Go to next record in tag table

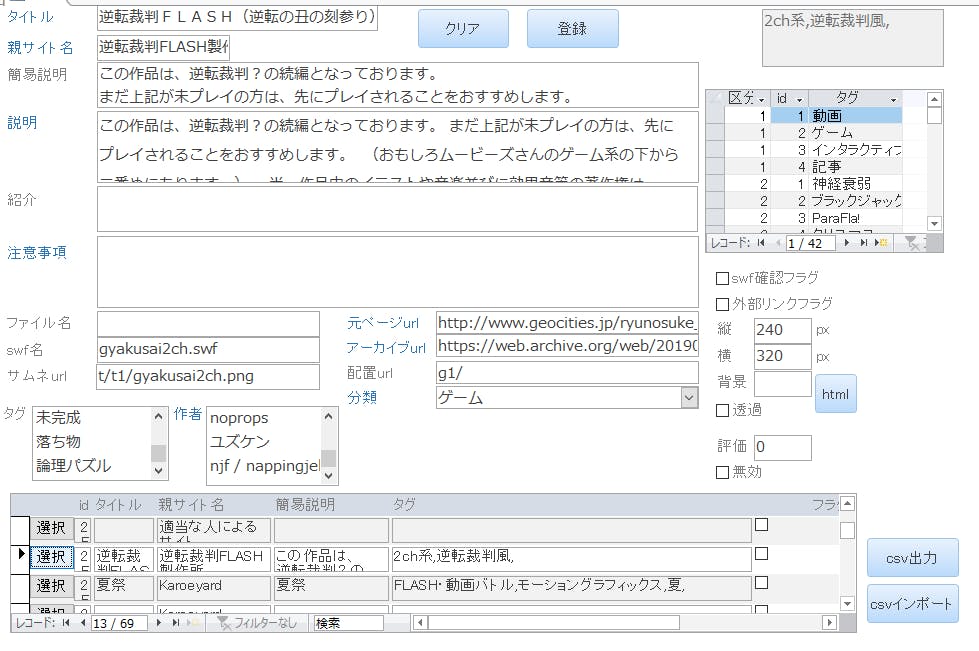(849, 243)
